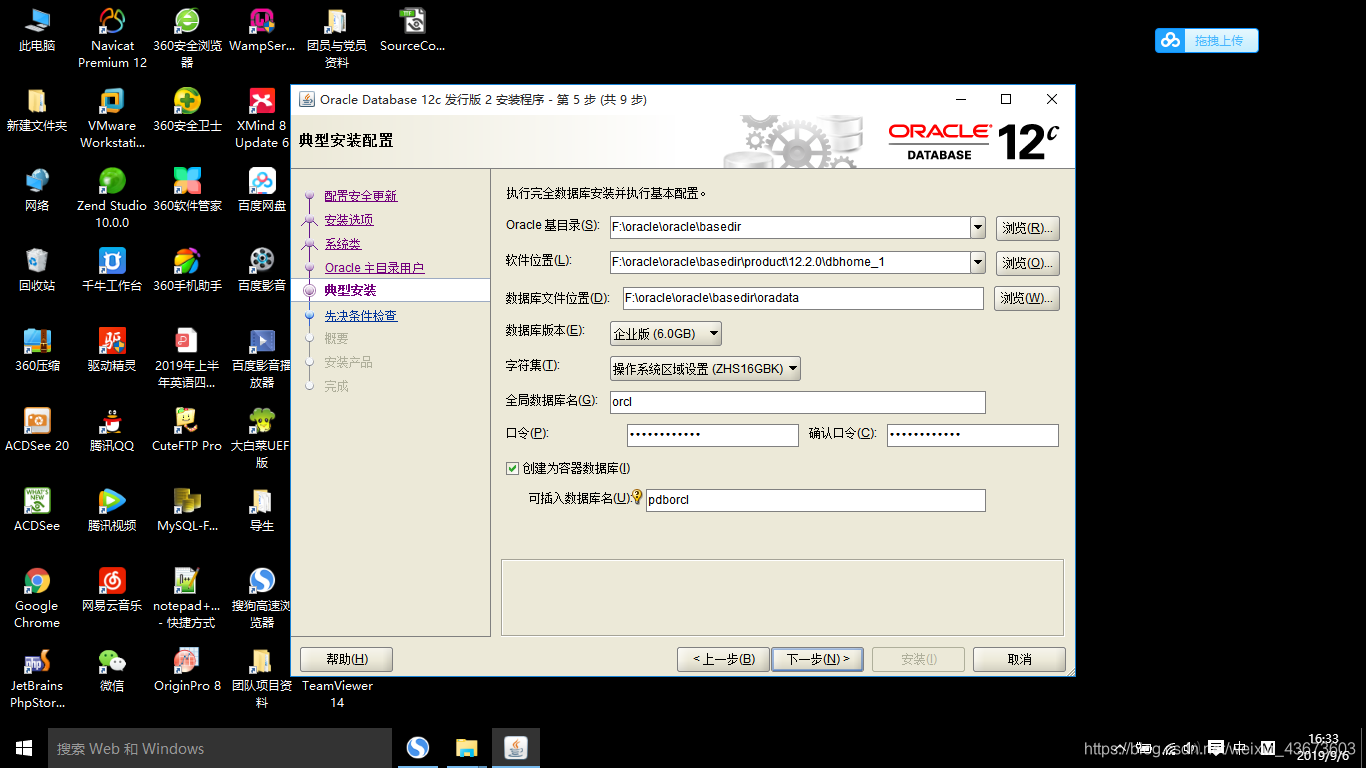Open the XMind 8 Update 6 icon
1366x768 pixels.
click(x=262, y=118)
